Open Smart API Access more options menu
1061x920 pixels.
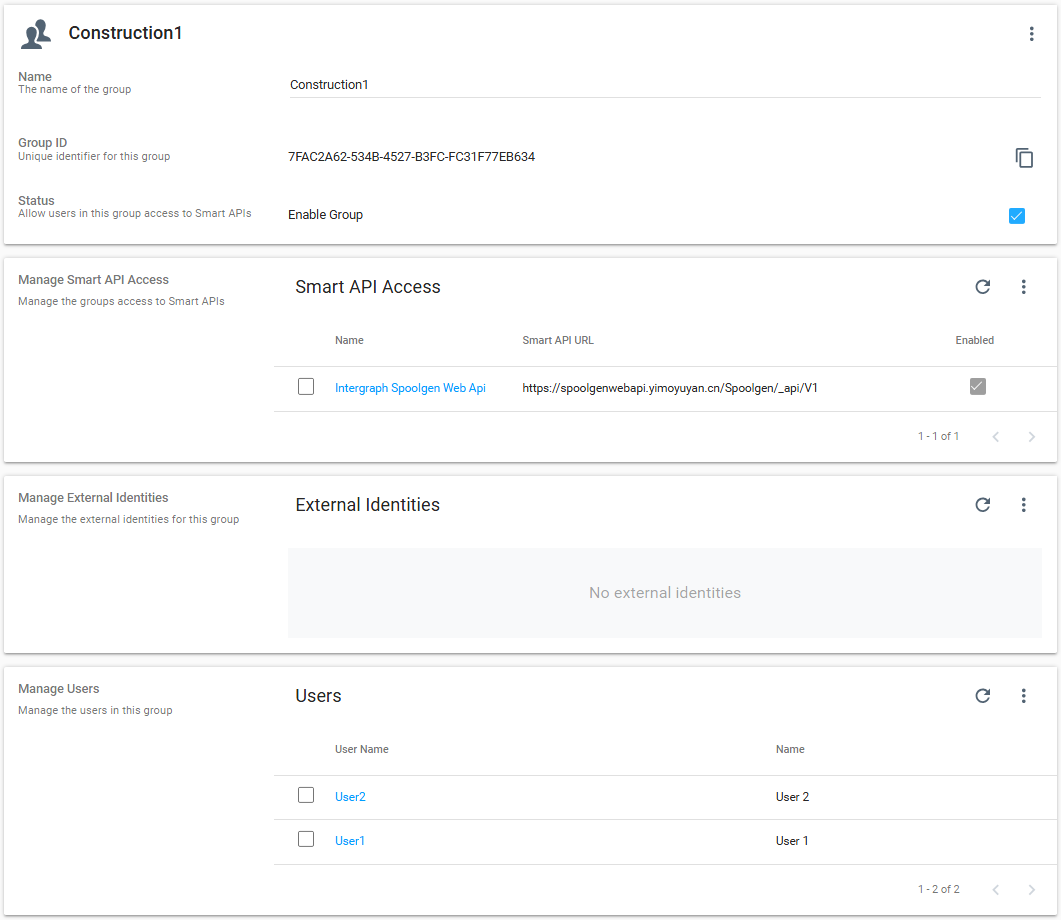click(x=1023, y=287)
